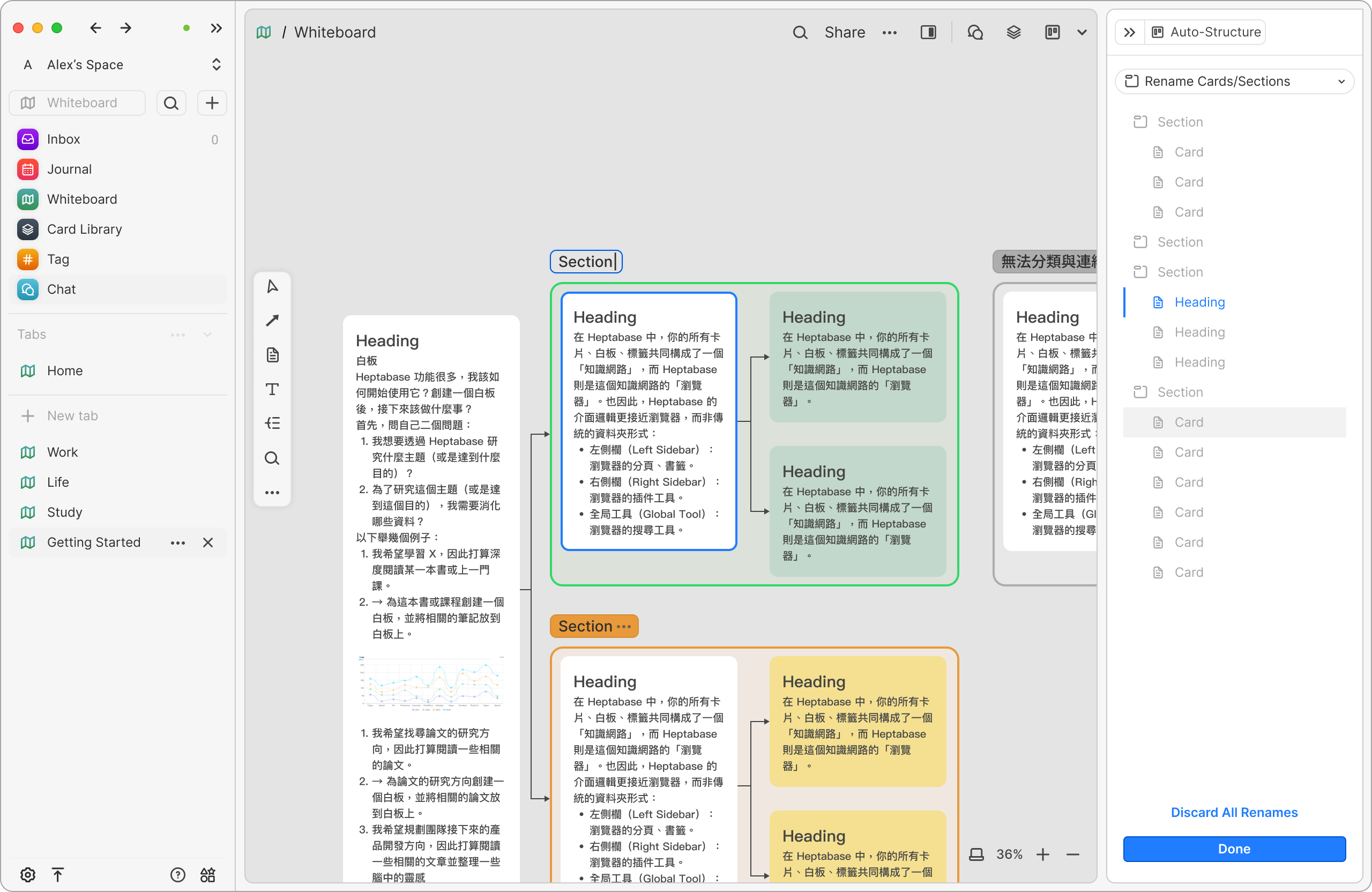Screen dimensions: 1372x892
Task: Click the mind map tool icon
Action: pyautogui.click(x=272, y=423)
